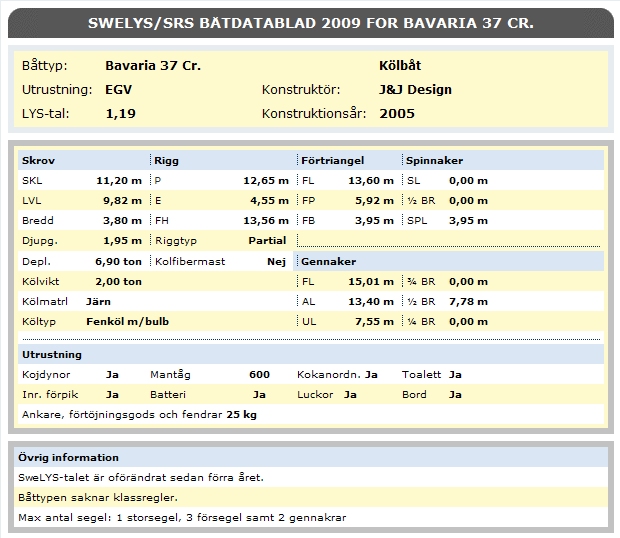Click the Spinnaker SL value 0,00 m
The width and height of the screenshot is (620, 538).
[x=469, y=181]
